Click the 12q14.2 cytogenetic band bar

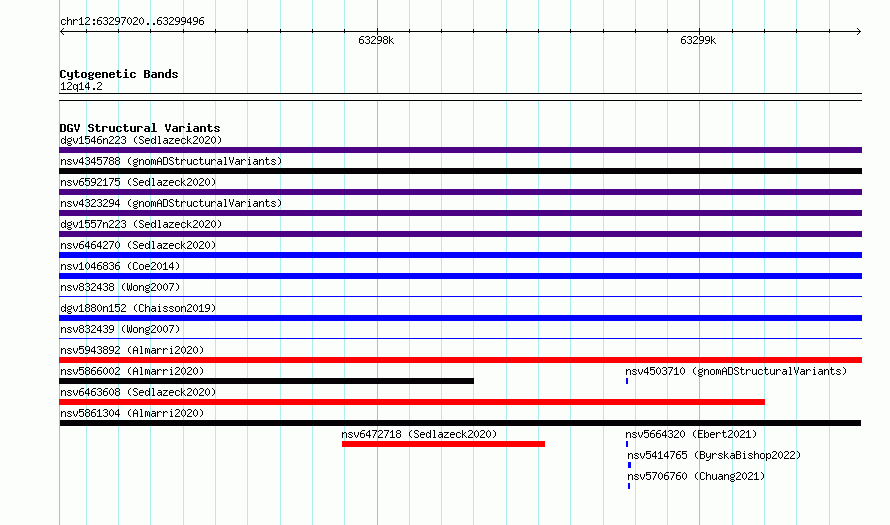pyautogui.click(x=460, y=97)
